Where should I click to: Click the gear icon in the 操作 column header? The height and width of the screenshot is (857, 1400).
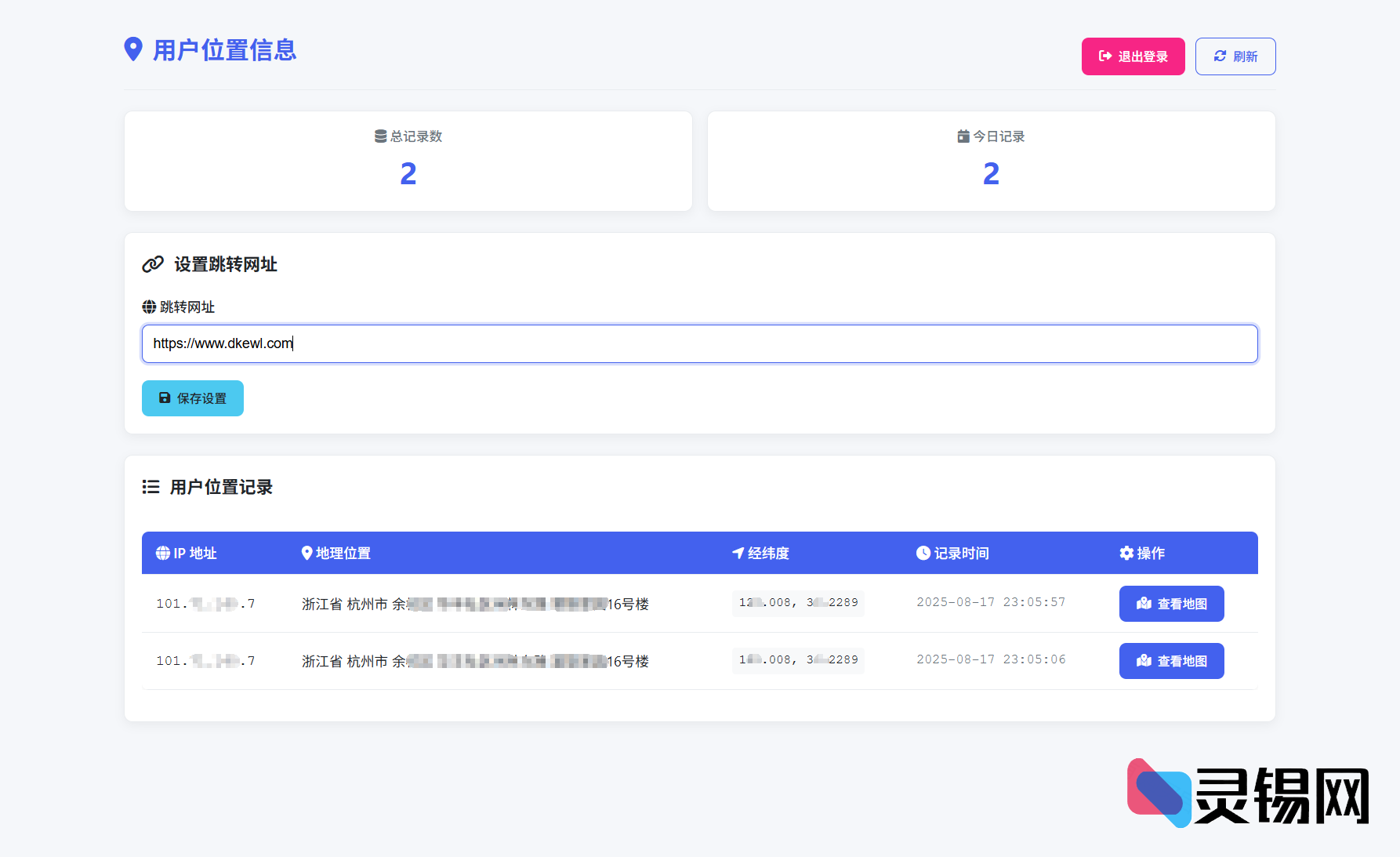click(1126, 553)
